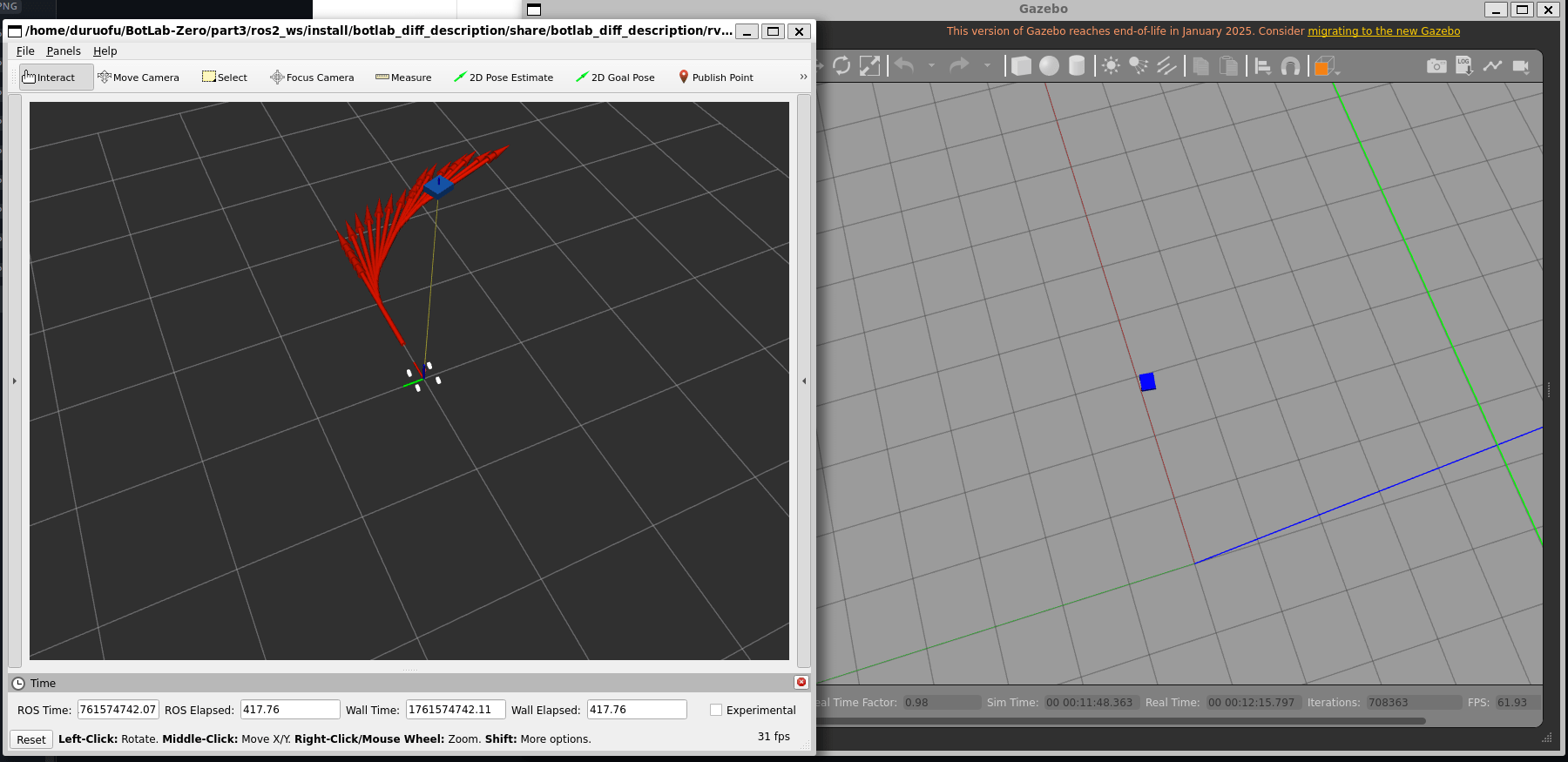The height and width of the screenshot is (762, 1568).
Task: Open the File menu
Action: (25, 51)
